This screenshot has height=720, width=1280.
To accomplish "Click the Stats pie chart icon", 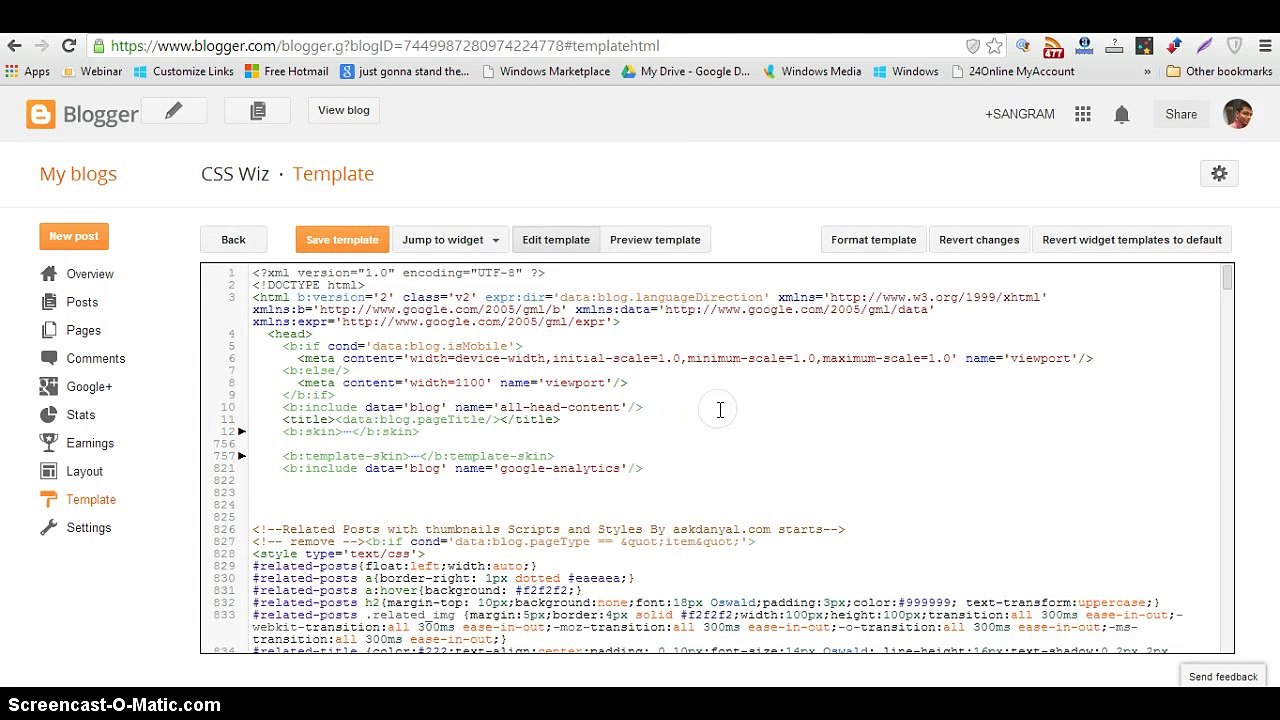I will click(49, 415).
